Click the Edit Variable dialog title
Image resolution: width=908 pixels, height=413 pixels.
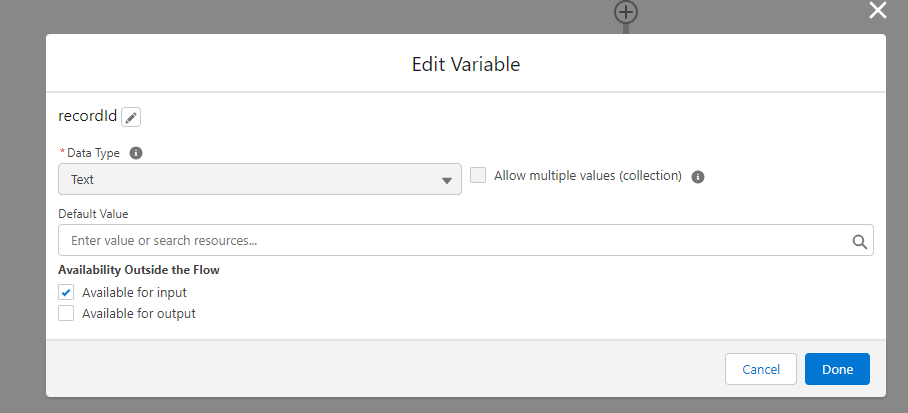pos(466,64)
